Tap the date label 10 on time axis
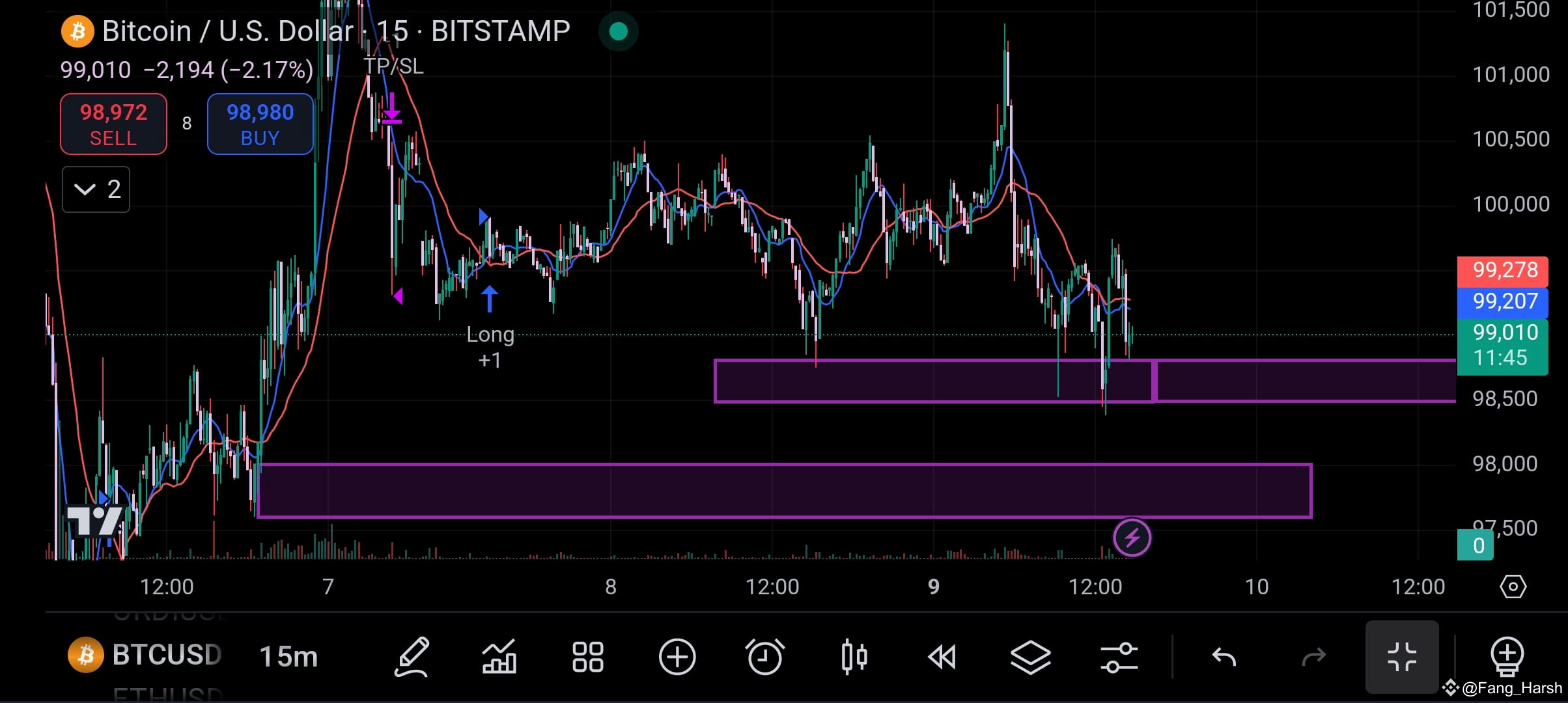The height and width of the screenshot is (703, 1568). [1257, 586]
